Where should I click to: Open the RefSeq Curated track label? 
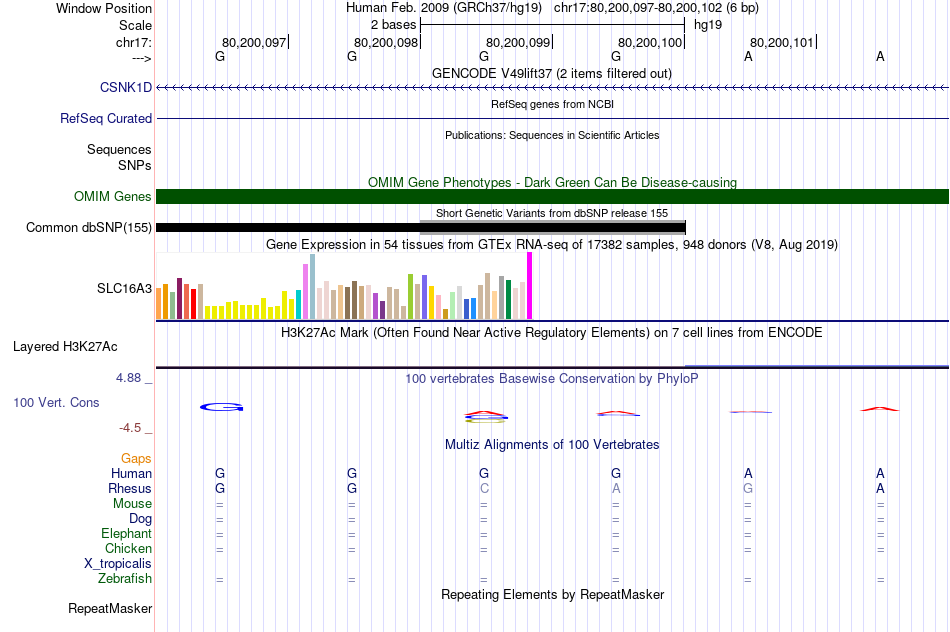[x=105, y=118]
